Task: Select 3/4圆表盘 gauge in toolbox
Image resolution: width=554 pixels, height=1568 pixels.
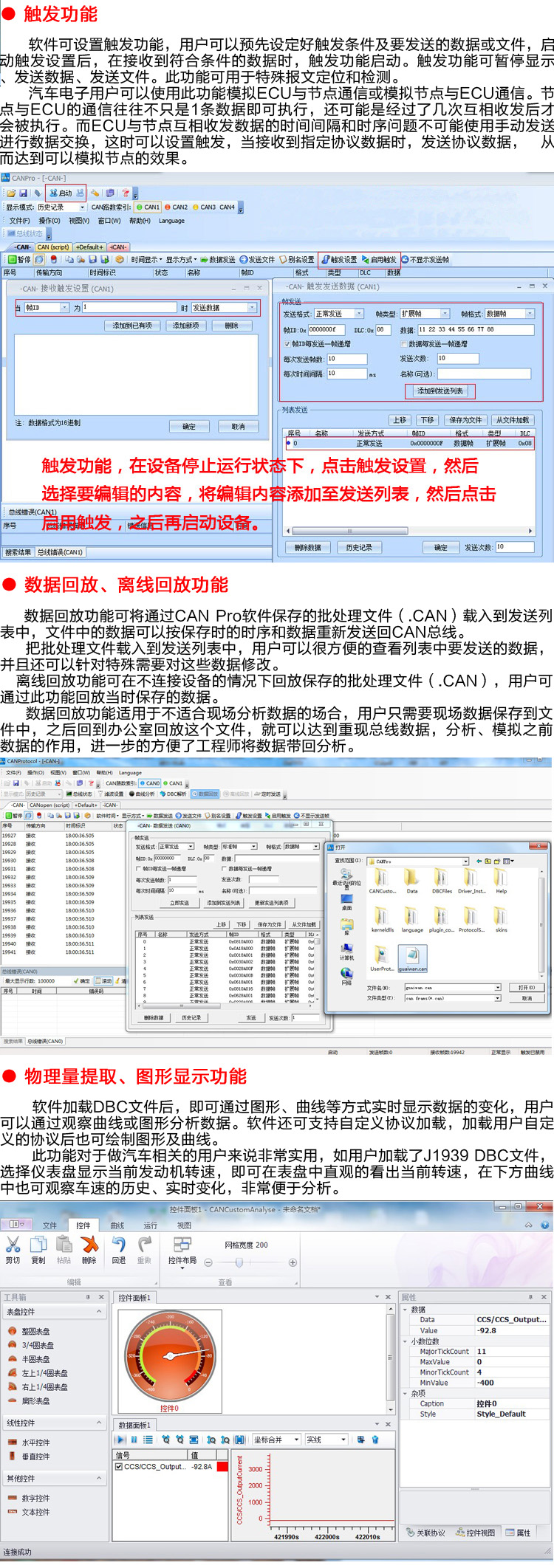Action: [31, 1345]
